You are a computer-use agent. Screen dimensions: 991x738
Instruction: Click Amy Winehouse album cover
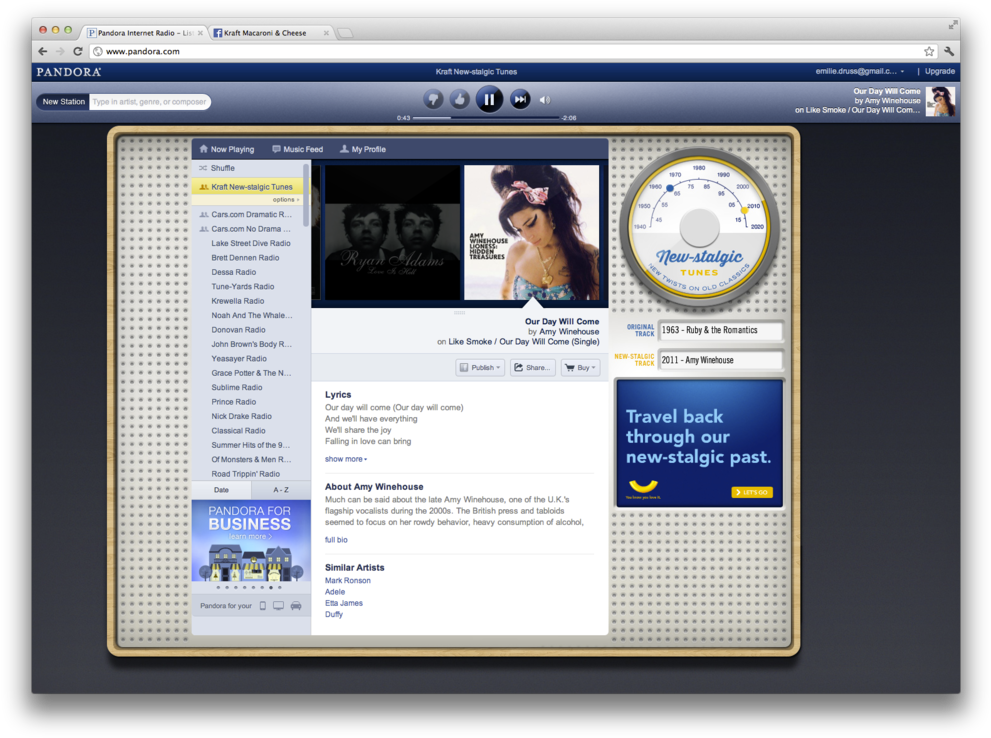[x=532, y=233]
